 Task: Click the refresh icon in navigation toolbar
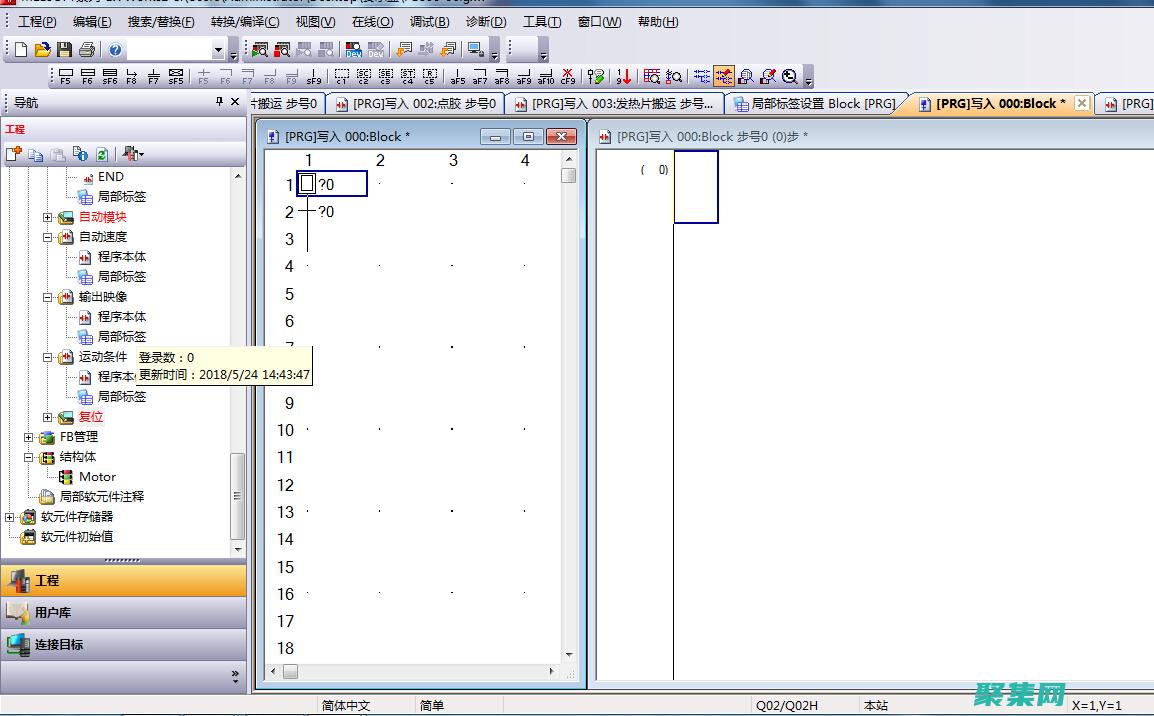click(x=102, y=154)
